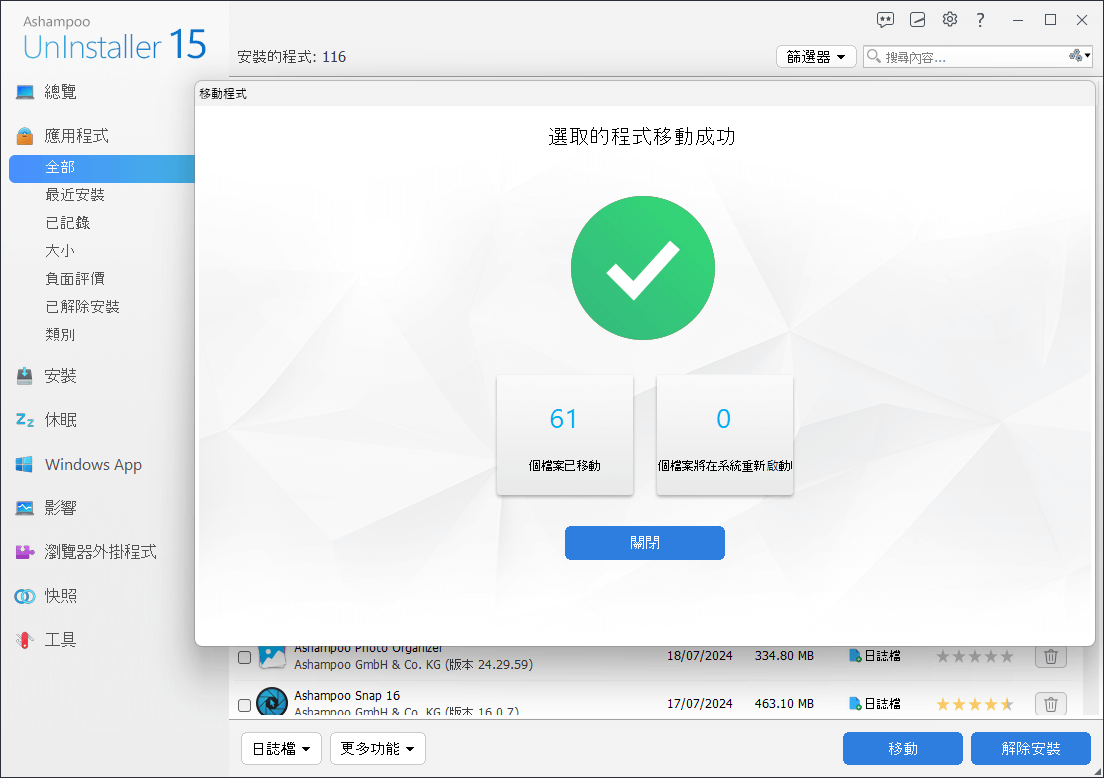1104x778 pixels.
Task: Click star rating for Ashampoo Snap 16
Action: click(x=974, y=704)
